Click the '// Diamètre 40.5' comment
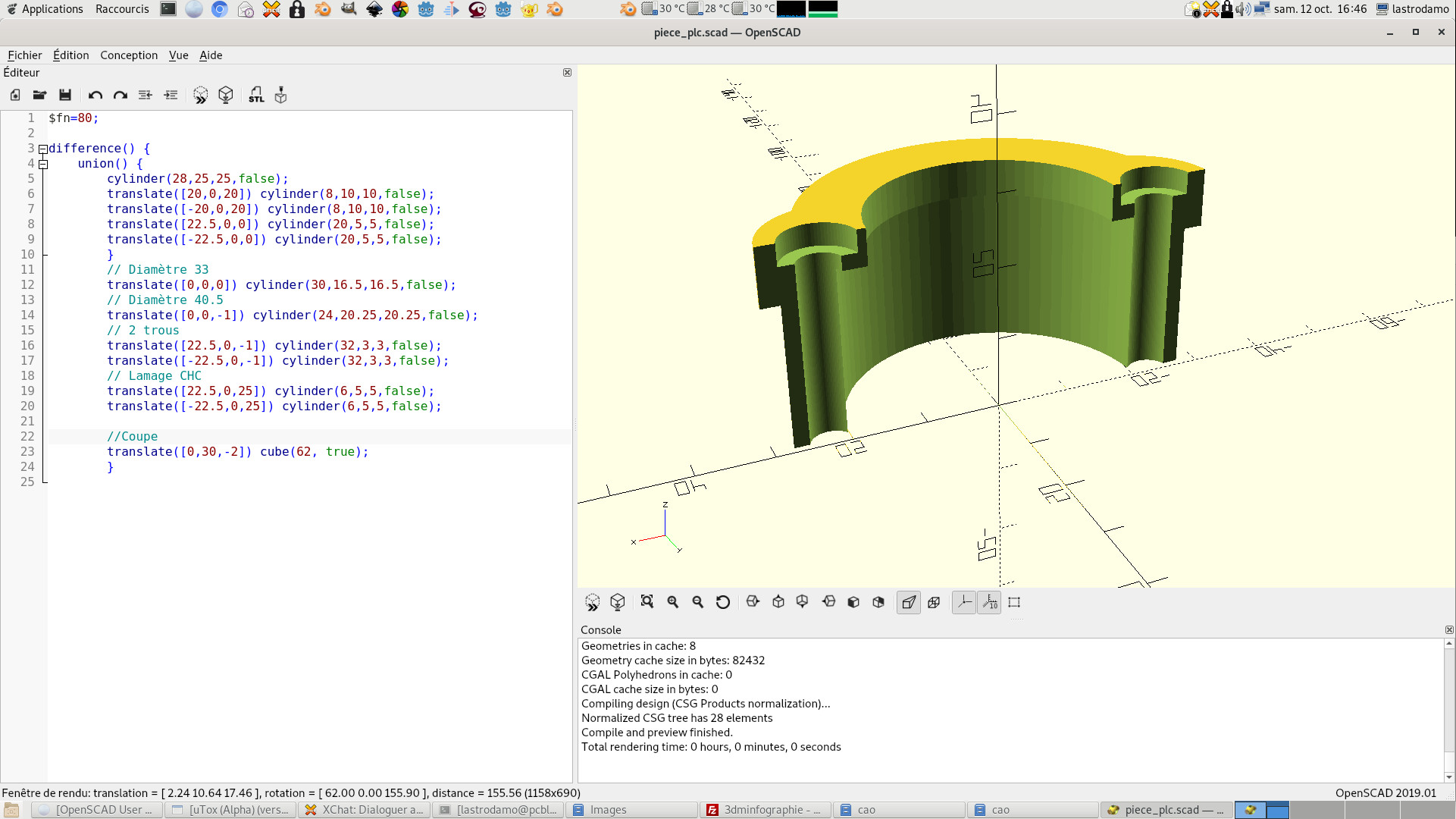1456x819 pixels. [165, 300]
